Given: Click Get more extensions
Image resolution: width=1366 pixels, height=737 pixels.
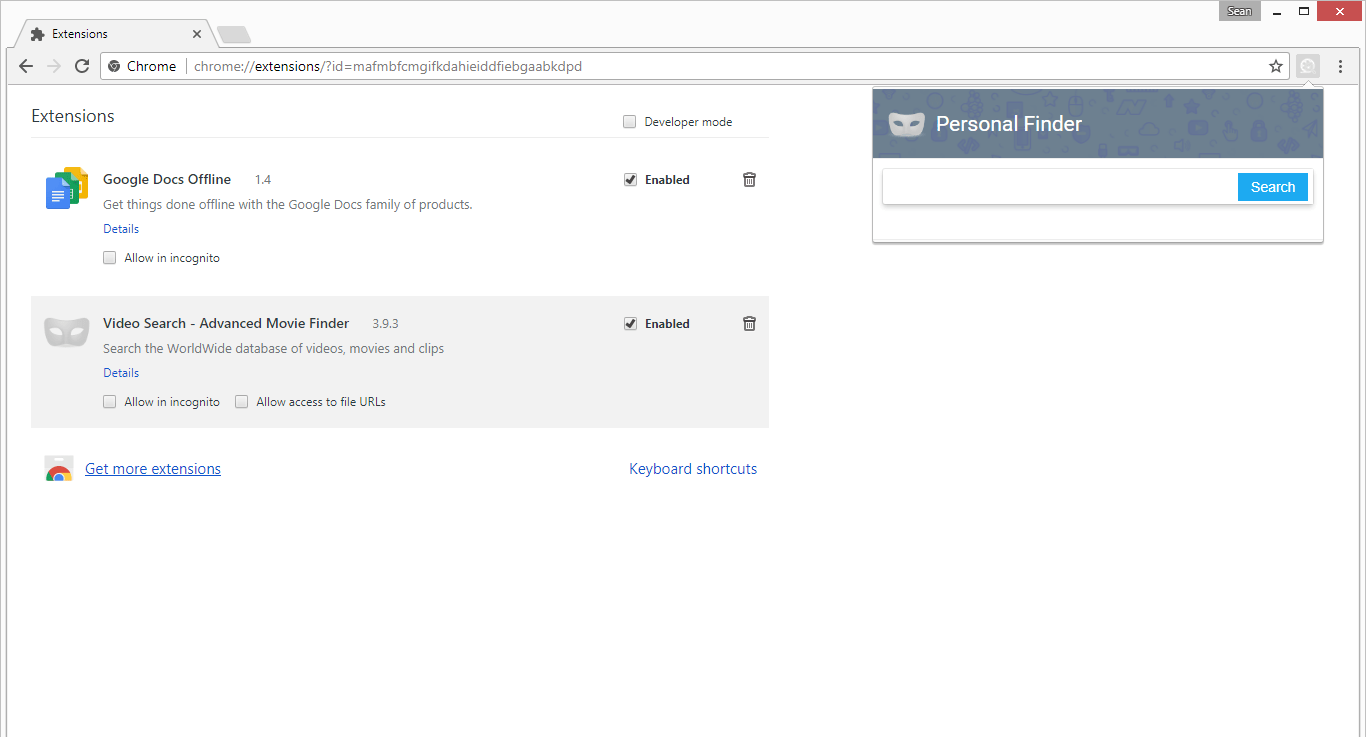Looking at the screenshot, I should [152, 468].
